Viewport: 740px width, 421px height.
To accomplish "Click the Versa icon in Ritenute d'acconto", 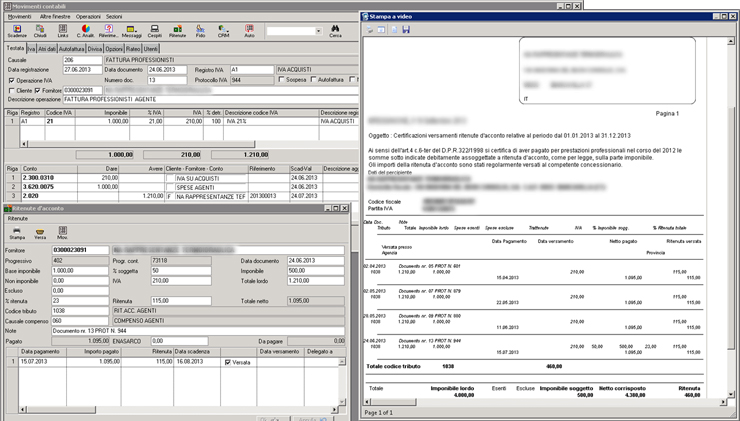I will 40,233.
